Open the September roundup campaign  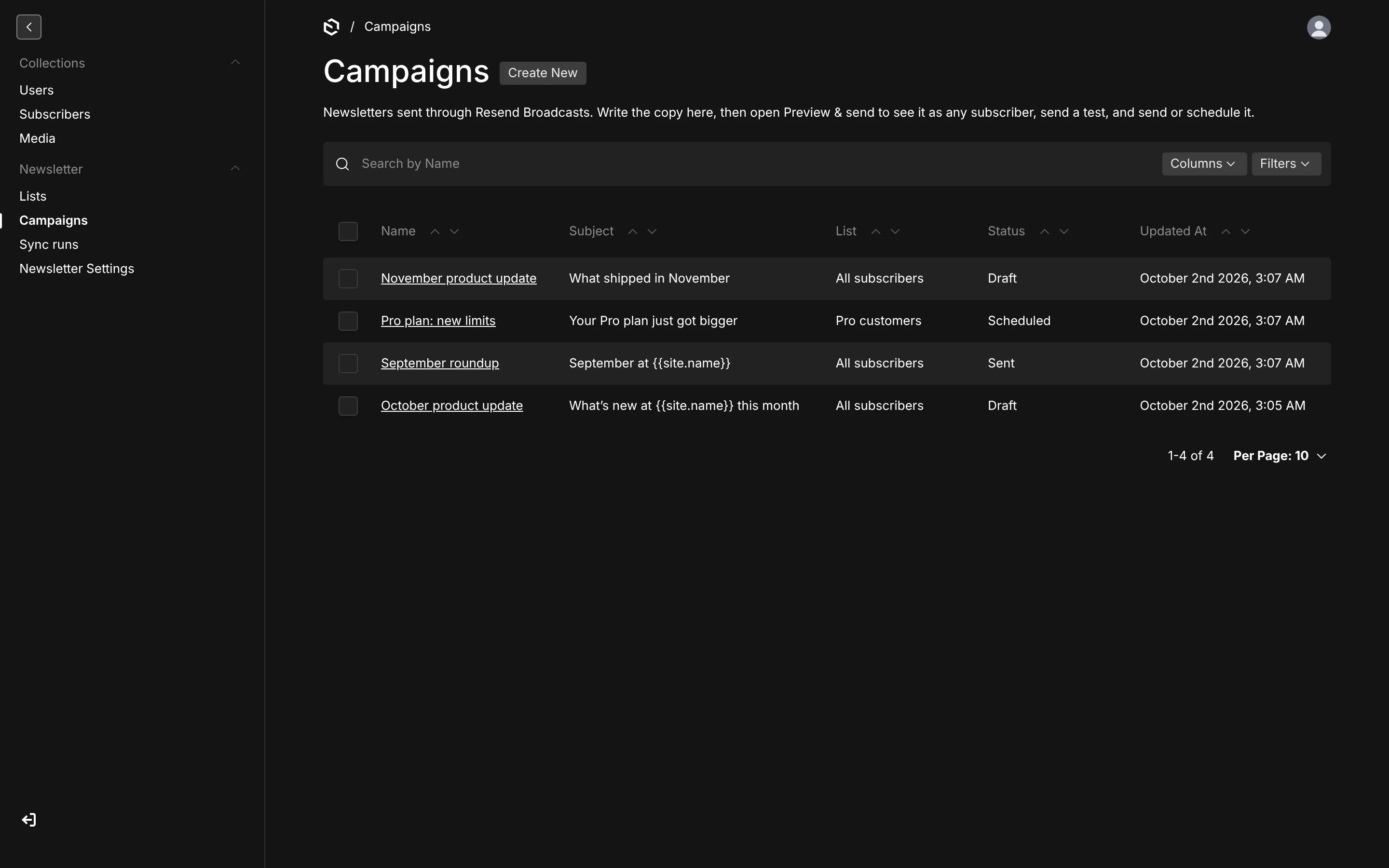[x=440, y=364]
